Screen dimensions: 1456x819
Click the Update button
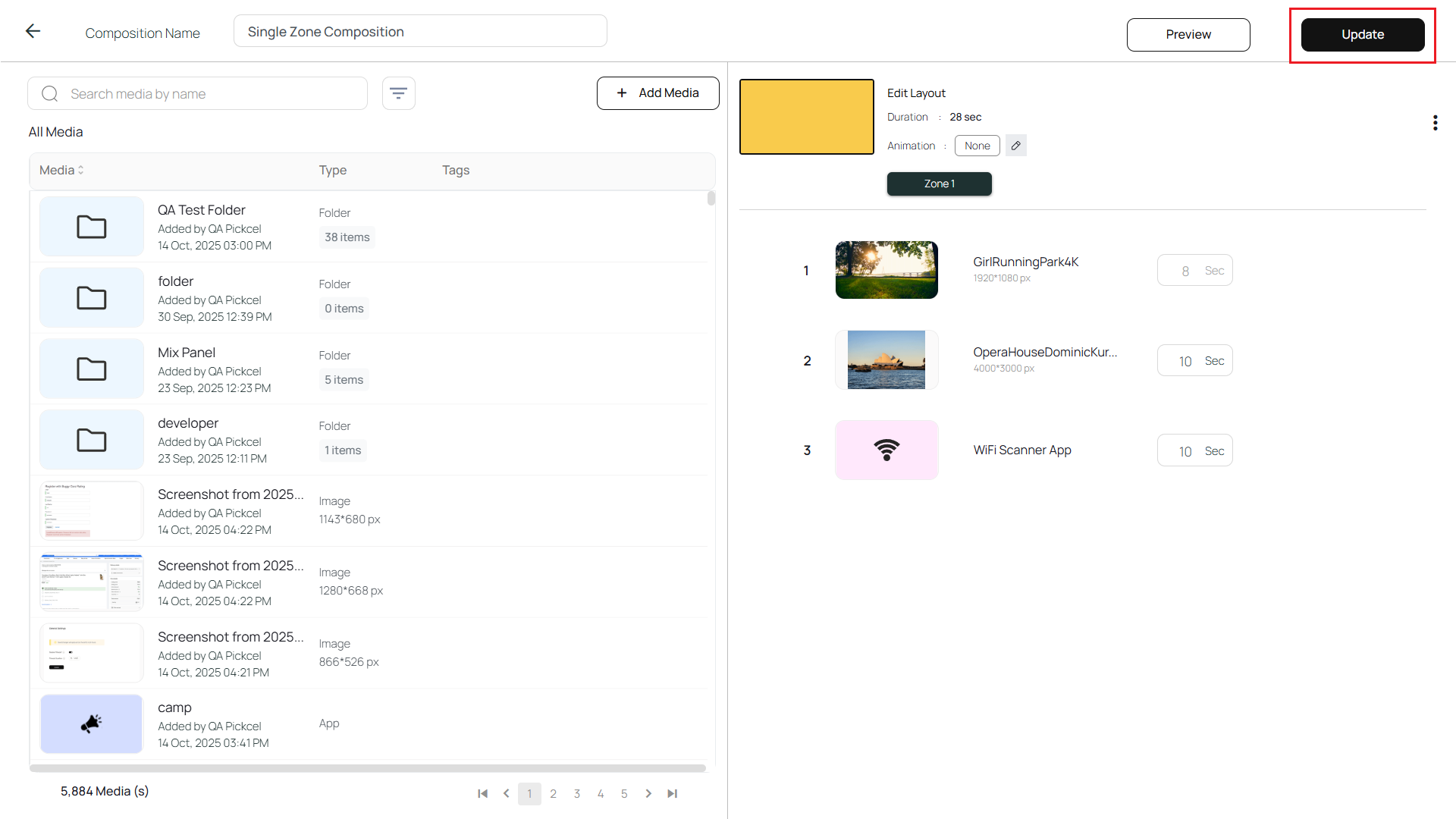tap(1362, 35)
